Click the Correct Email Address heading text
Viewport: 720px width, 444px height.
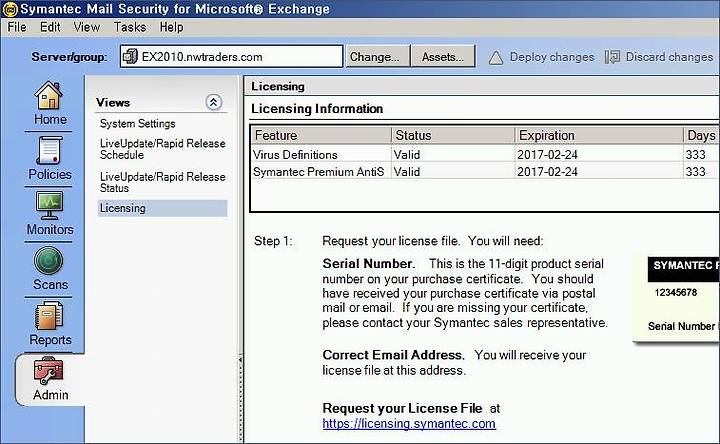(393, 355)
